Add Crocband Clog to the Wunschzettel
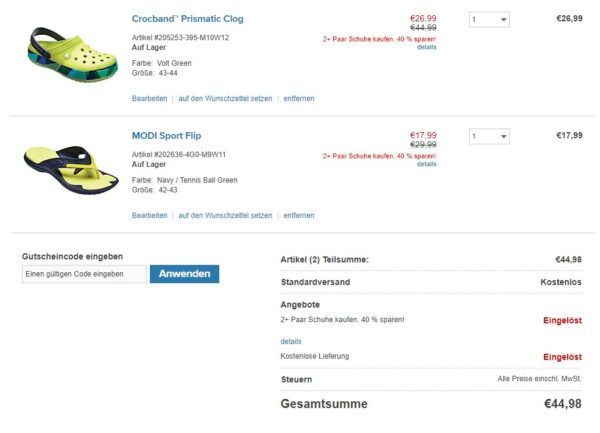This screenshot has height=433, width=600. (225, 99)
